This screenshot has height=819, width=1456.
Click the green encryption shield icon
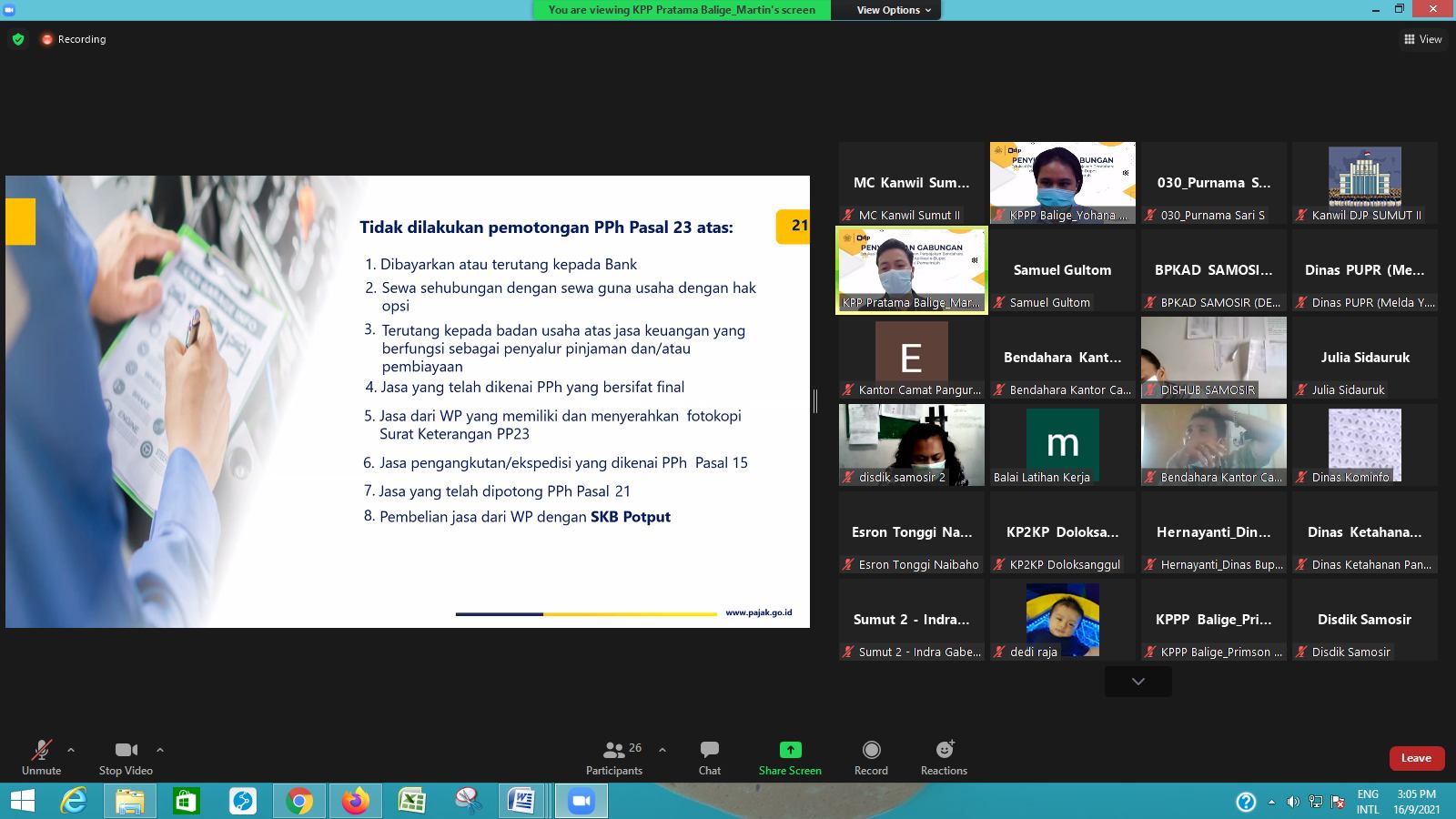[18, 39]
